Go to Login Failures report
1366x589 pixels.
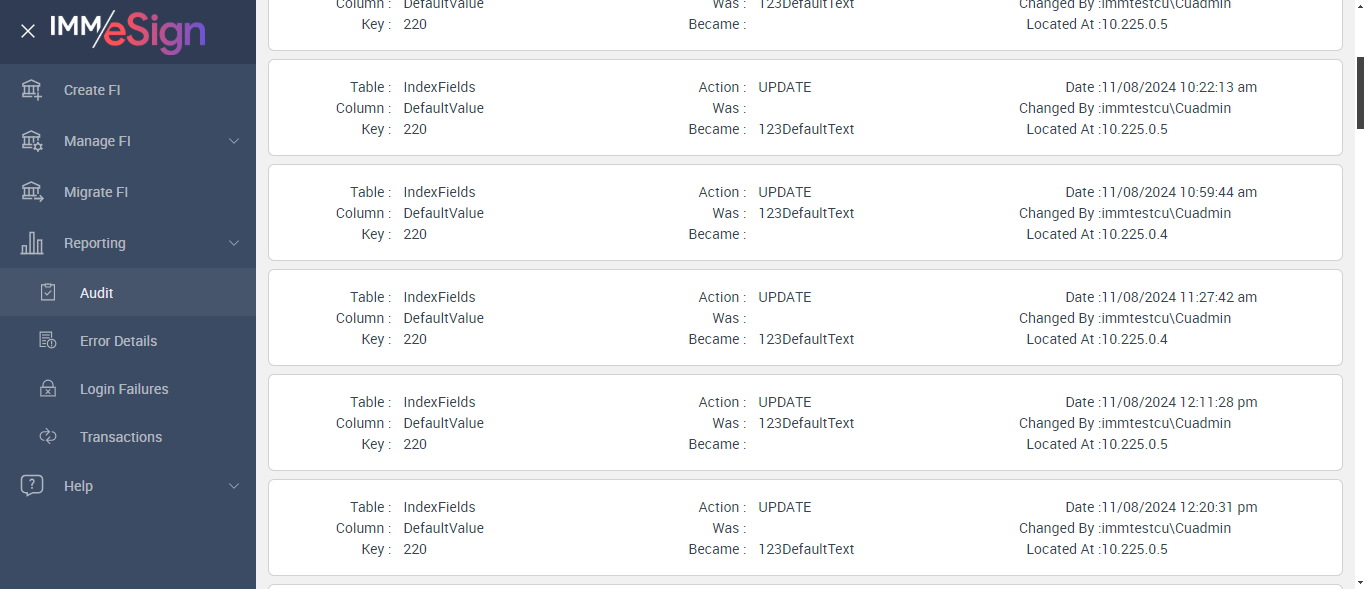tap(124, 389)
